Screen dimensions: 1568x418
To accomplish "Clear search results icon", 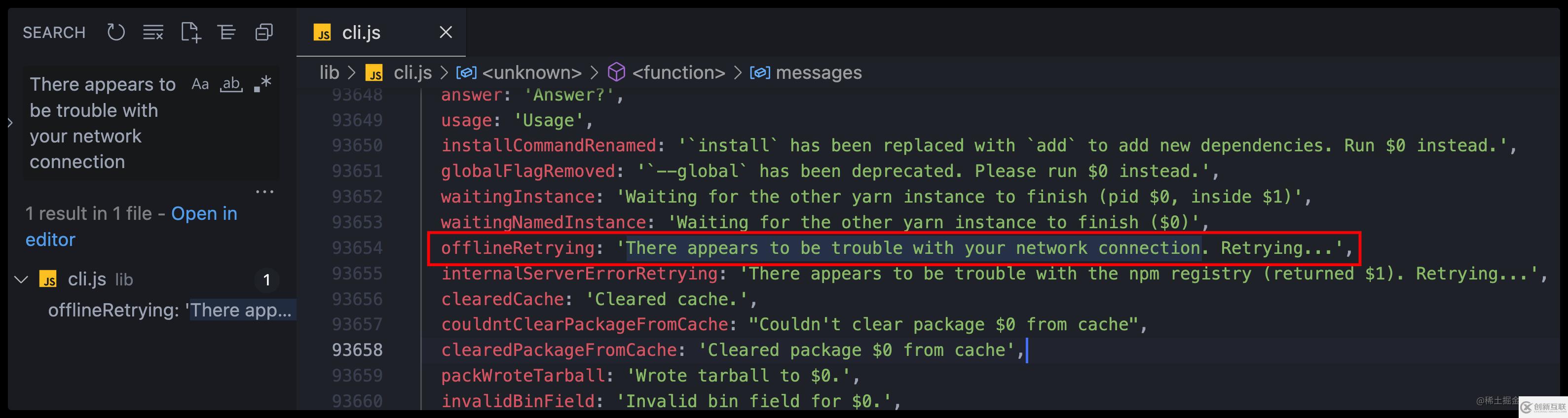I will [153, 32].
